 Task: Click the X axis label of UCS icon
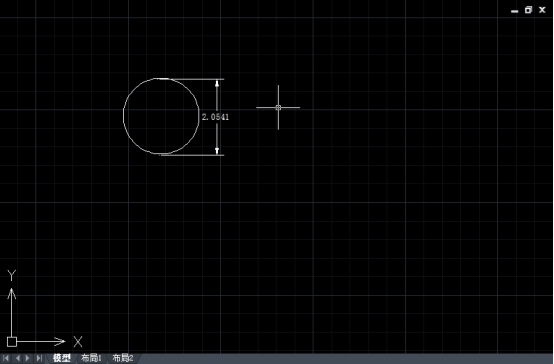78,342
